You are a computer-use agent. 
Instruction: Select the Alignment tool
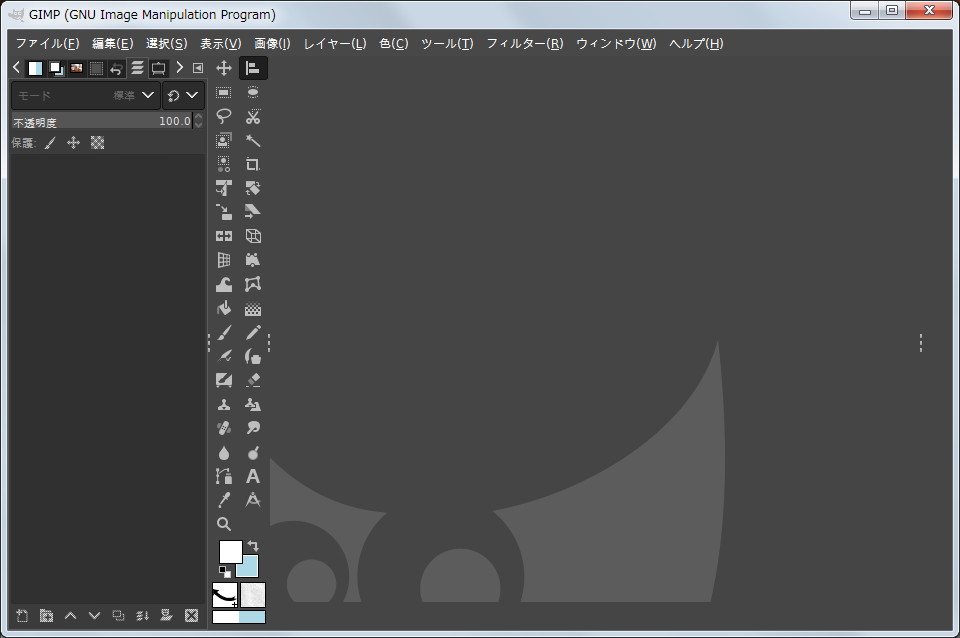pos(253,68)
